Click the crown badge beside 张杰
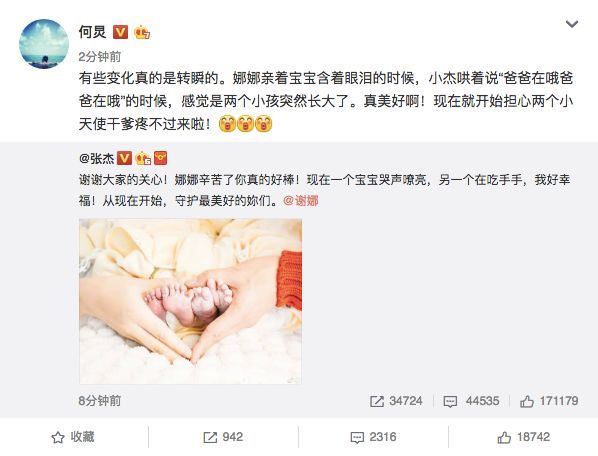The height and width of the screenshot is (456, 598). click(143, 158)
